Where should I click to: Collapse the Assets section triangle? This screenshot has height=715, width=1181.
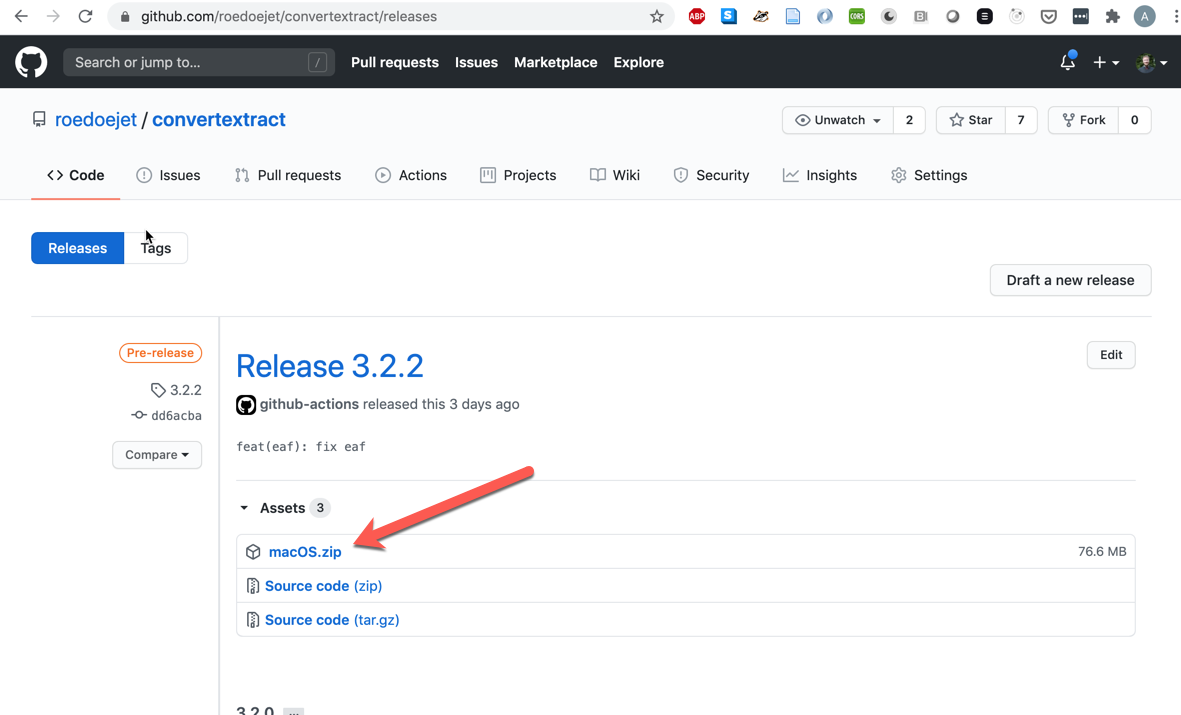tap(244, 508)
